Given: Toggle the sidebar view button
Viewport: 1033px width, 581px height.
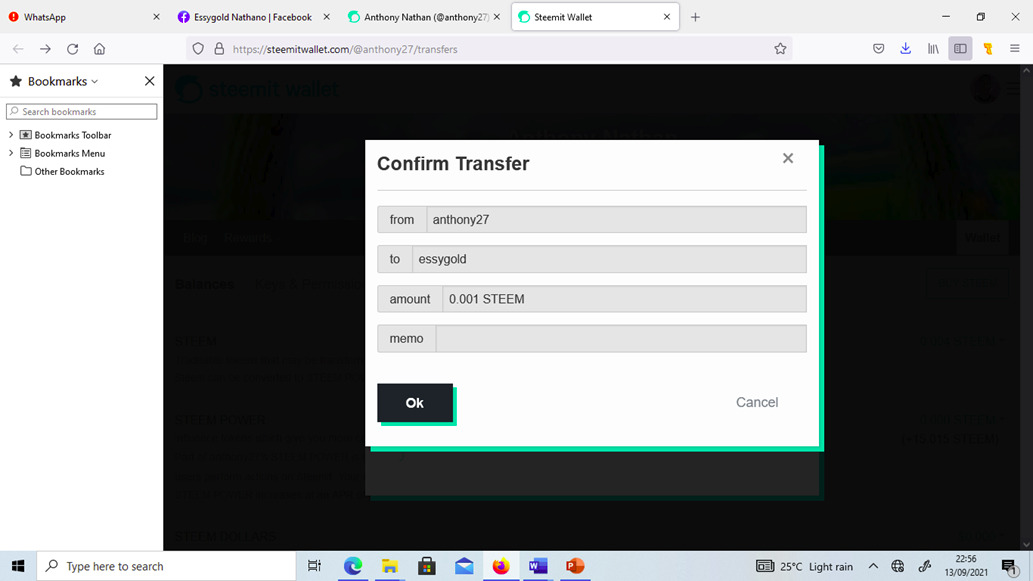Looking at the screenshot, I should (961, 49).
